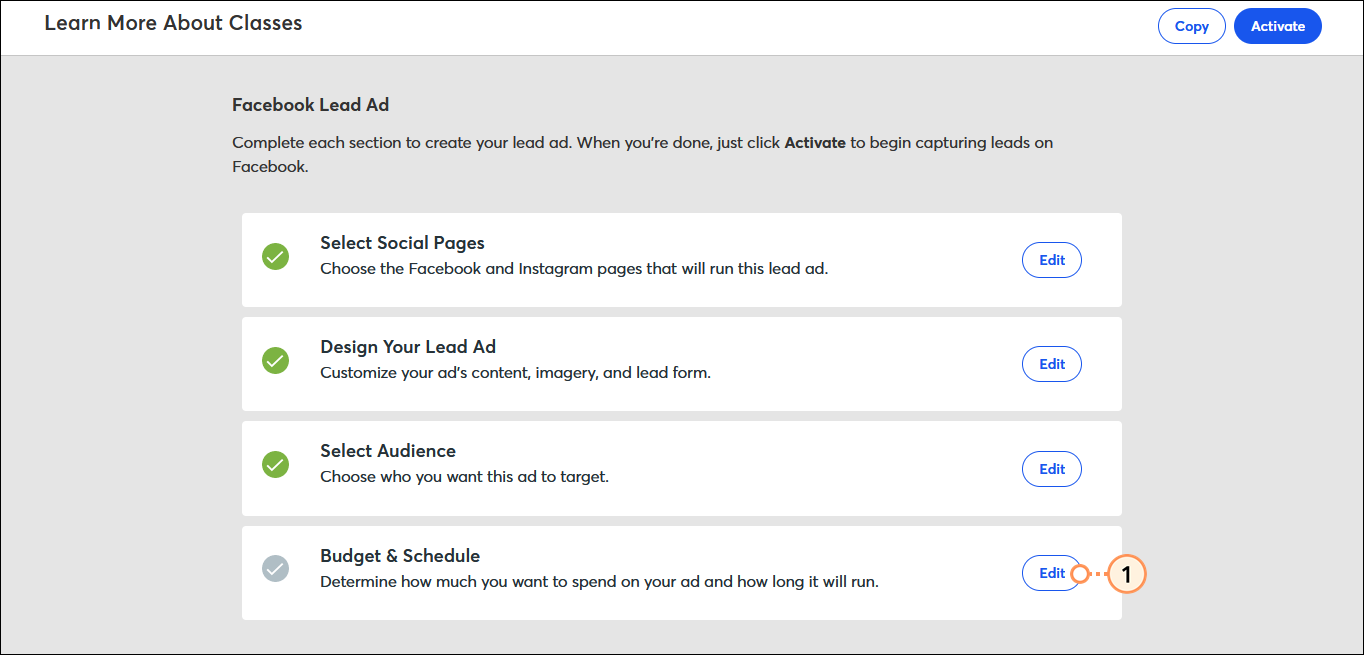Click the 'Budget & Schedule' heading
The image size is (1364, 655).
coord(400,556)
